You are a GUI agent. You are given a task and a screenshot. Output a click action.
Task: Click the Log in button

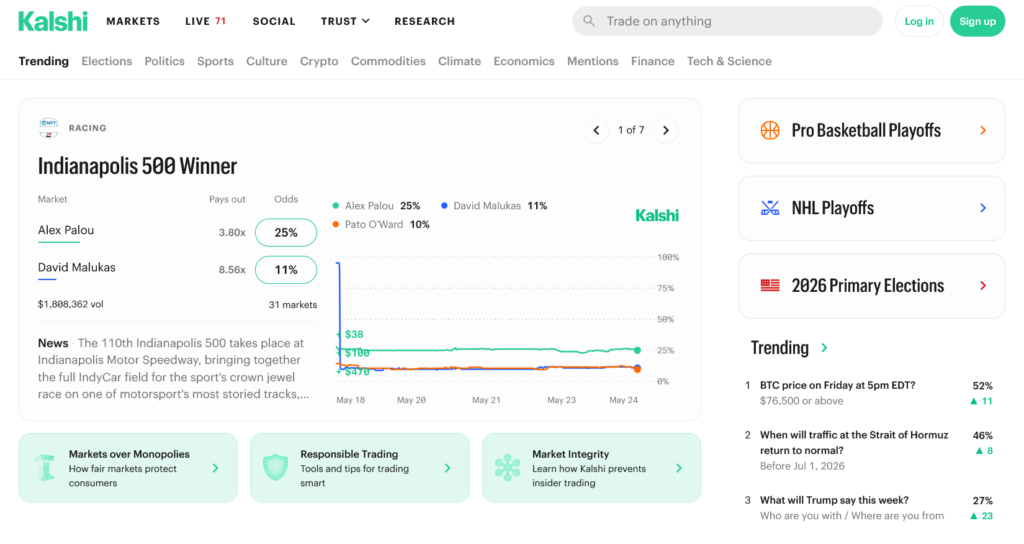point(919,22)
